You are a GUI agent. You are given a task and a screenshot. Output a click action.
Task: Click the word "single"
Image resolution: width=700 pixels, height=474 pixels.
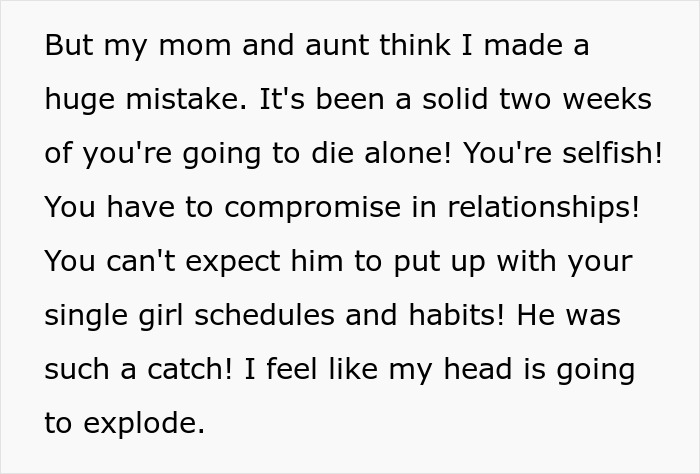point(85,316)
